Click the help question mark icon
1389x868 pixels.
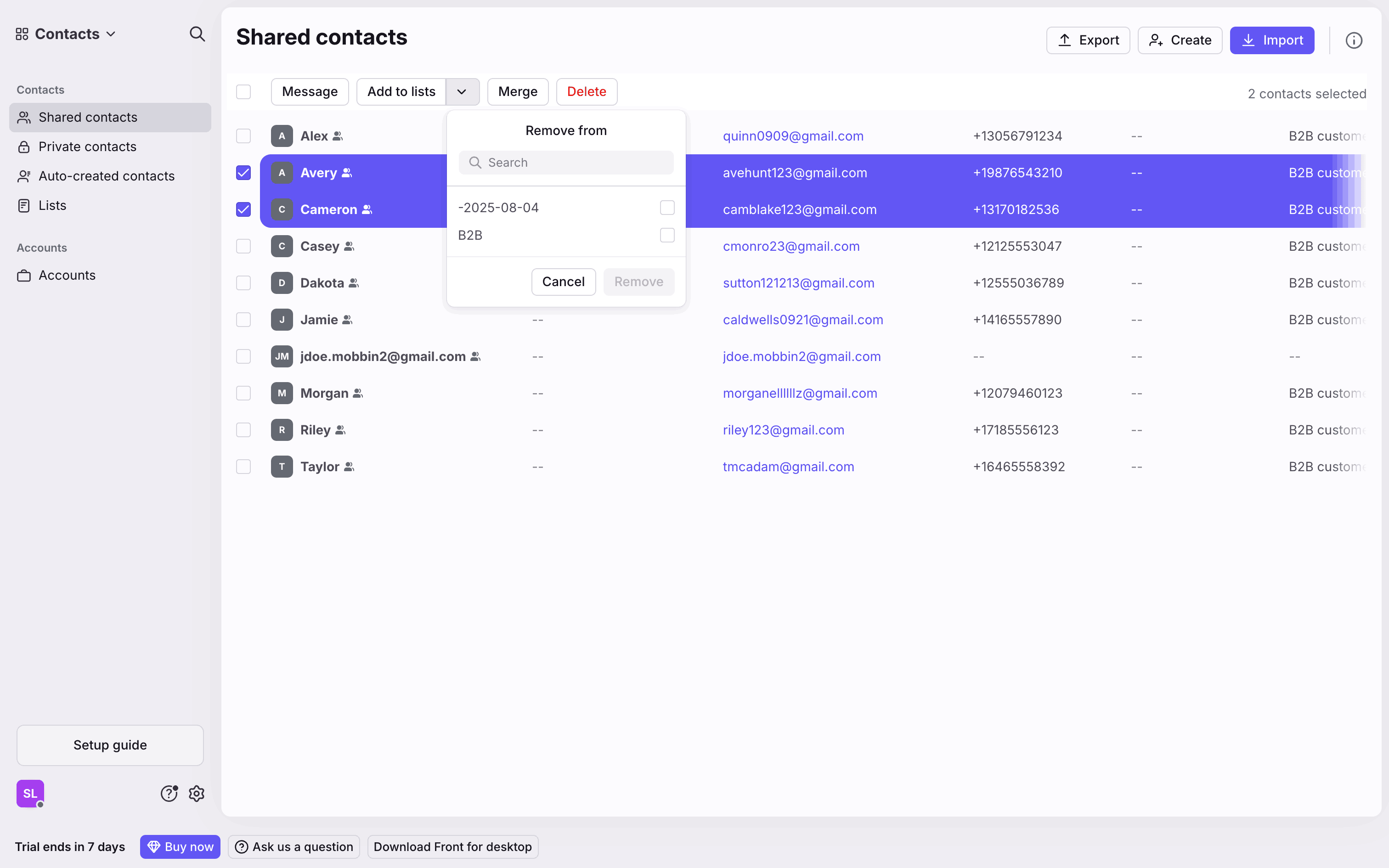point(169,794)
